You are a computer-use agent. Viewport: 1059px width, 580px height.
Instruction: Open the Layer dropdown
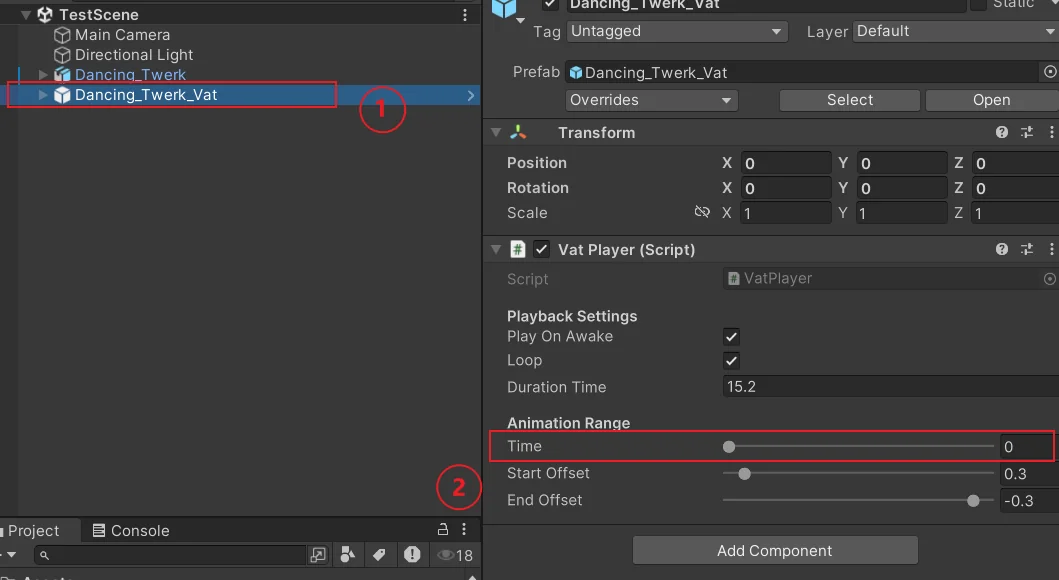click(956, 31)
